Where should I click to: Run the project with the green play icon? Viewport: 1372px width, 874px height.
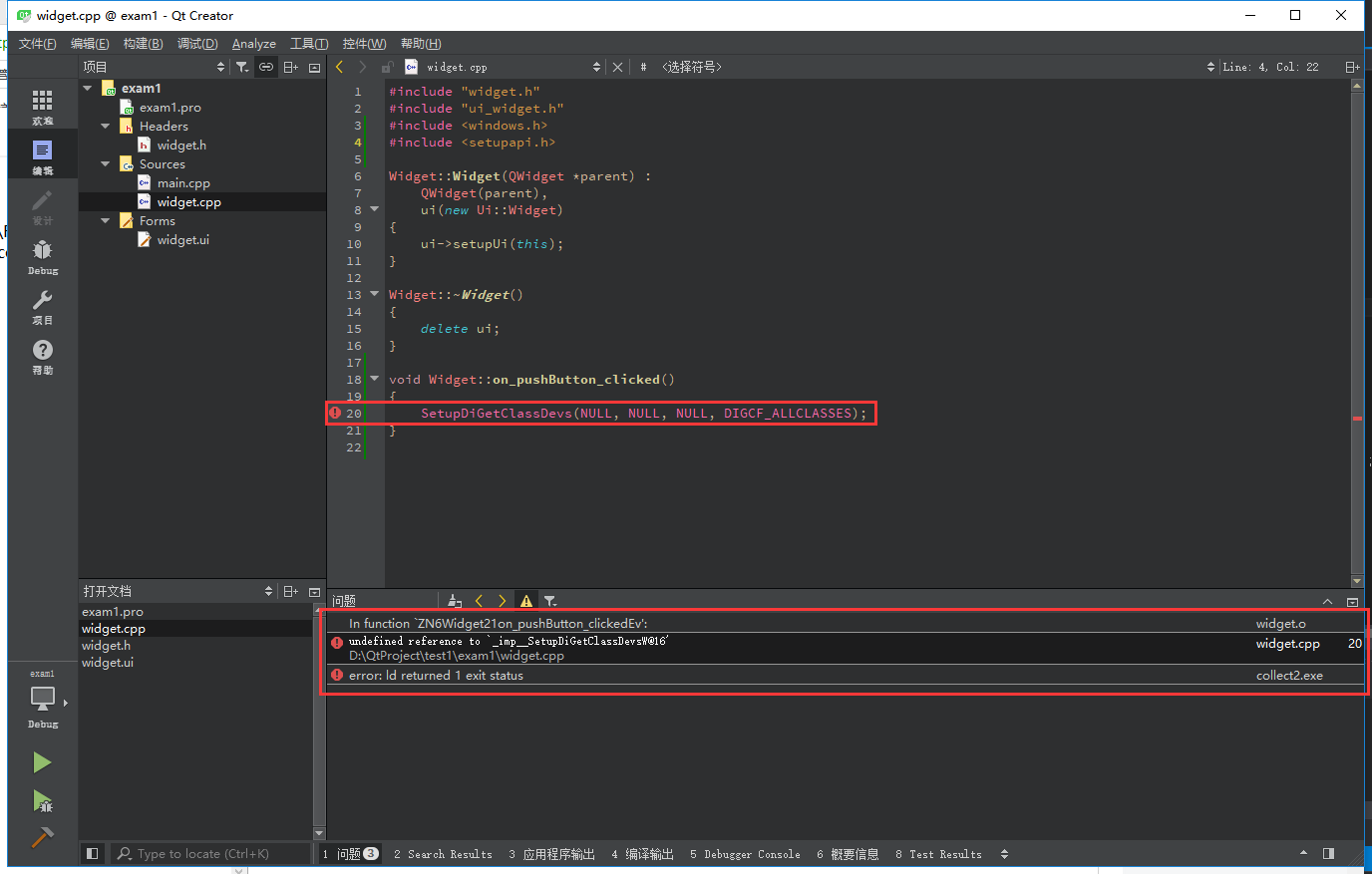click(x=42, y=762)
